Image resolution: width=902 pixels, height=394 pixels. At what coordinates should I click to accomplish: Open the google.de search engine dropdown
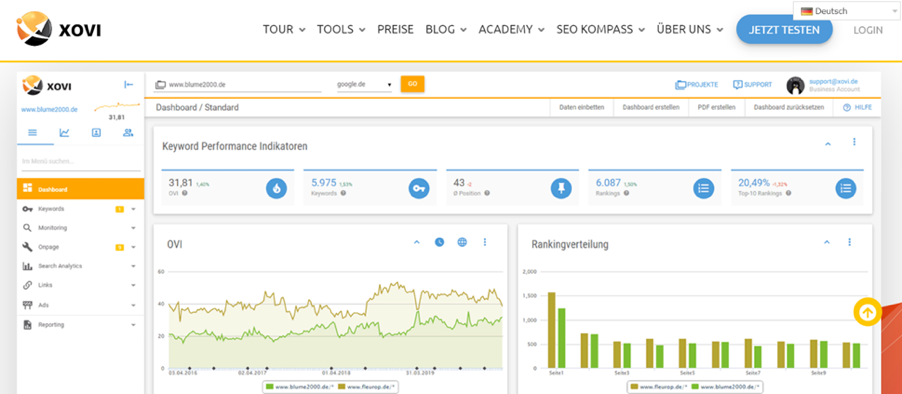(x=364, y=85)
